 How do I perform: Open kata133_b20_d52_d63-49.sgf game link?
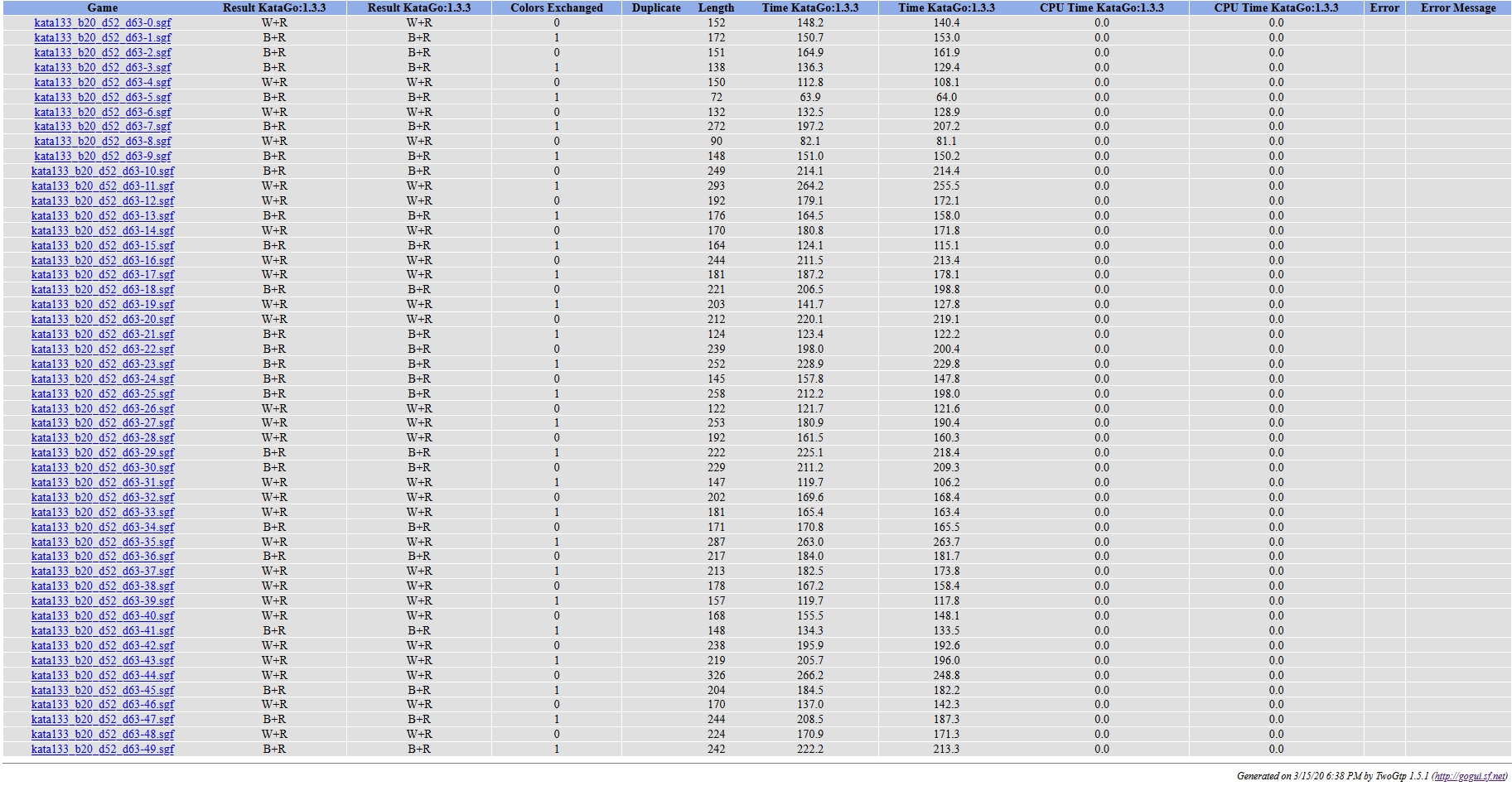click(103, 750)
